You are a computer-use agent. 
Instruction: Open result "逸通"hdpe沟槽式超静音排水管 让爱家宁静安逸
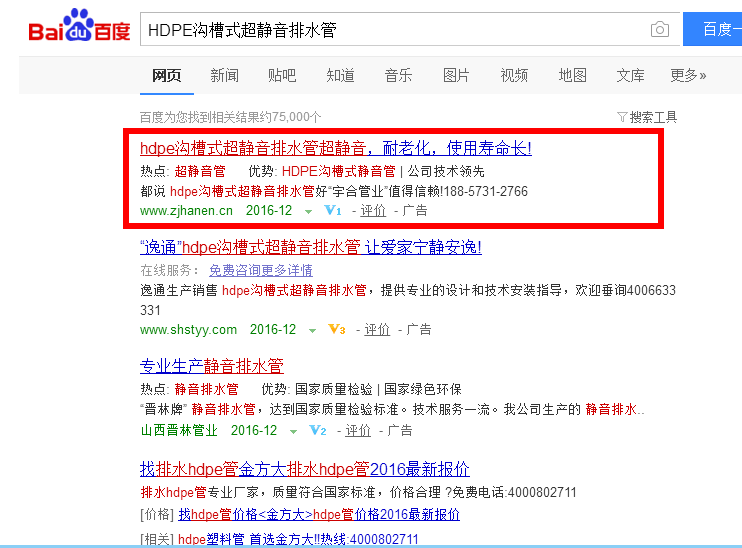coord(311,247)
